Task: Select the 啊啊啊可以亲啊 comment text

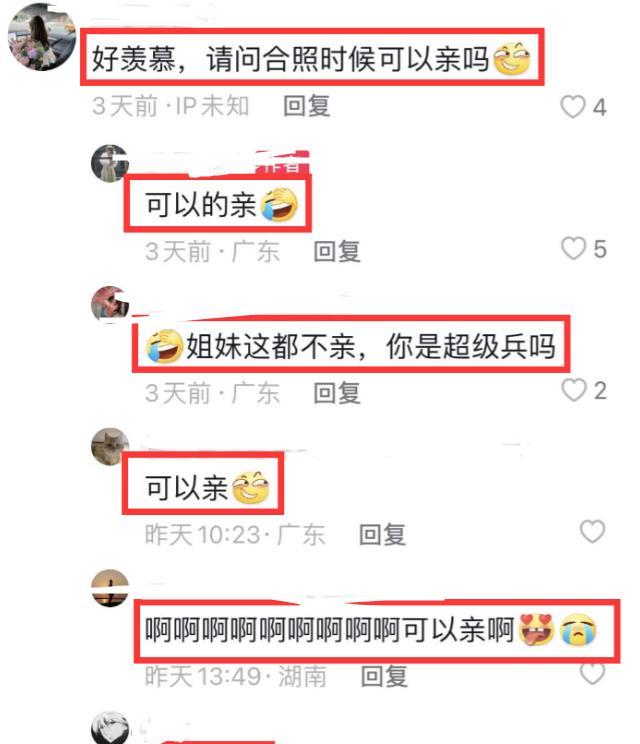Action: (x=330, y=631)
